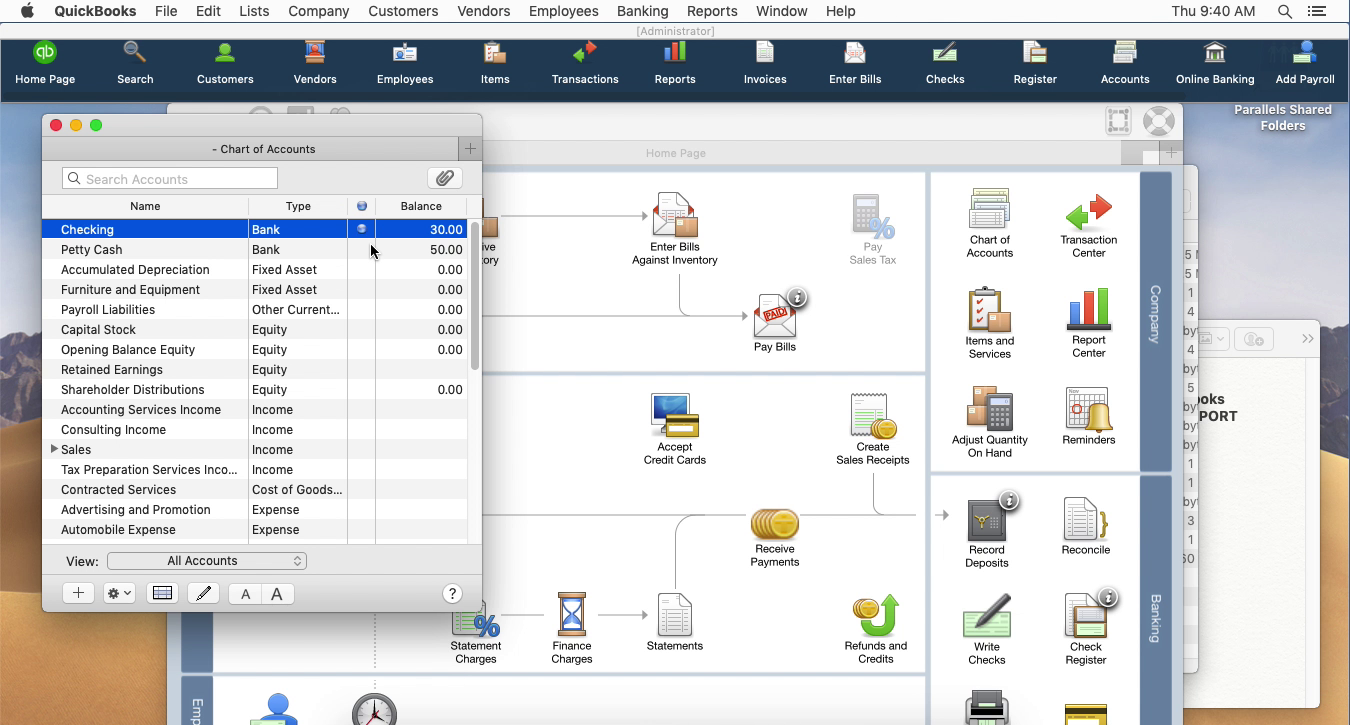Screen dimensions: 1350x725
Task: Open Accounts from the toolbar
Action: coord(1125,63)
